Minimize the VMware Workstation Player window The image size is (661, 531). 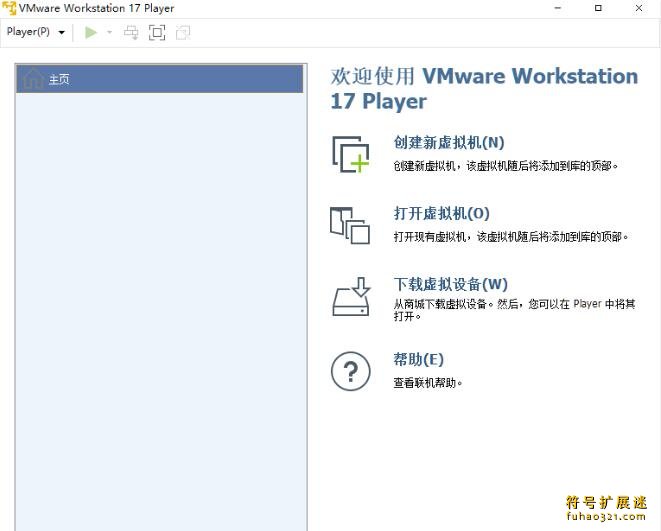(557, 8)
